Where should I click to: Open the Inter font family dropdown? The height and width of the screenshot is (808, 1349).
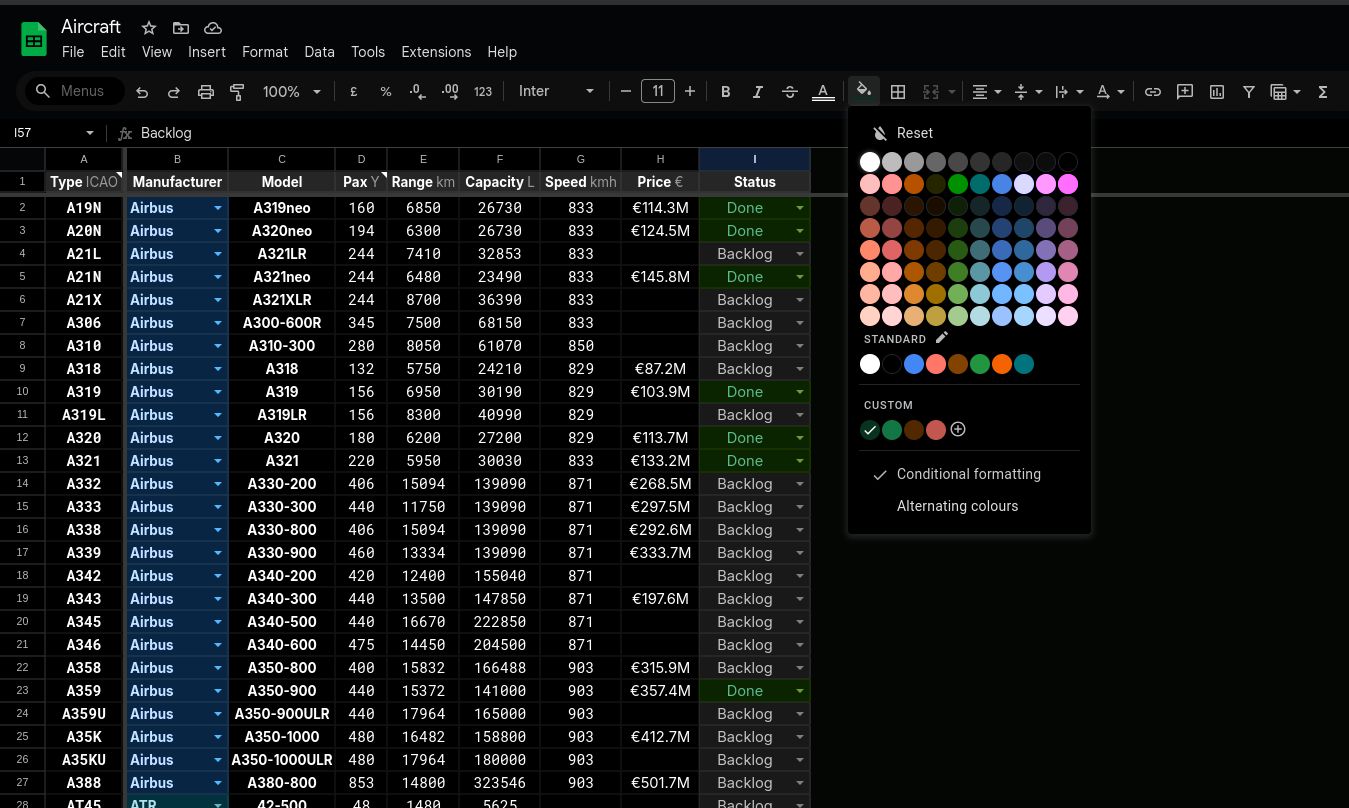(556, 92)
